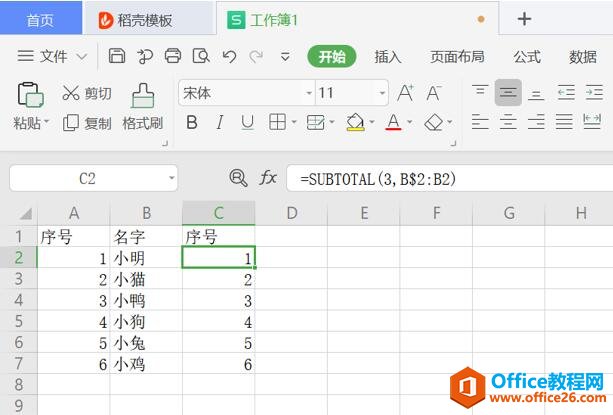Click the export to PDF icon

pyautogui.click(x=145, y=56)
